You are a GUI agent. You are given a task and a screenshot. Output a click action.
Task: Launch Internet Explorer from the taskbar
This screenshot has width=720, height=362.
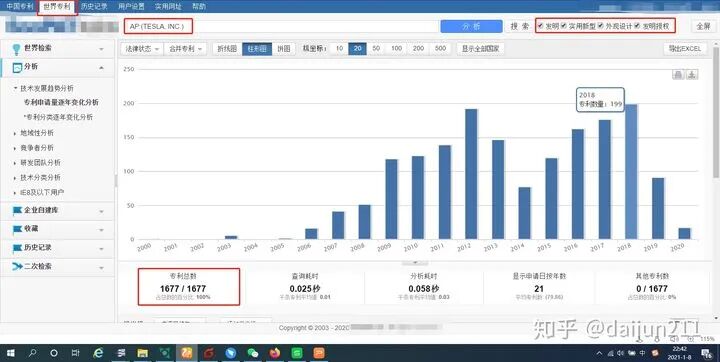pos(98,353)
